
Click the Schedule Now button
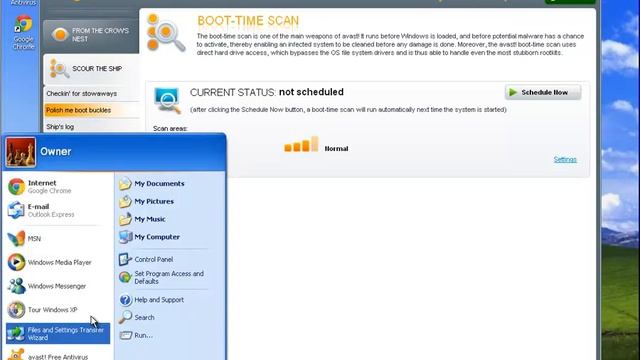[543, 93]
